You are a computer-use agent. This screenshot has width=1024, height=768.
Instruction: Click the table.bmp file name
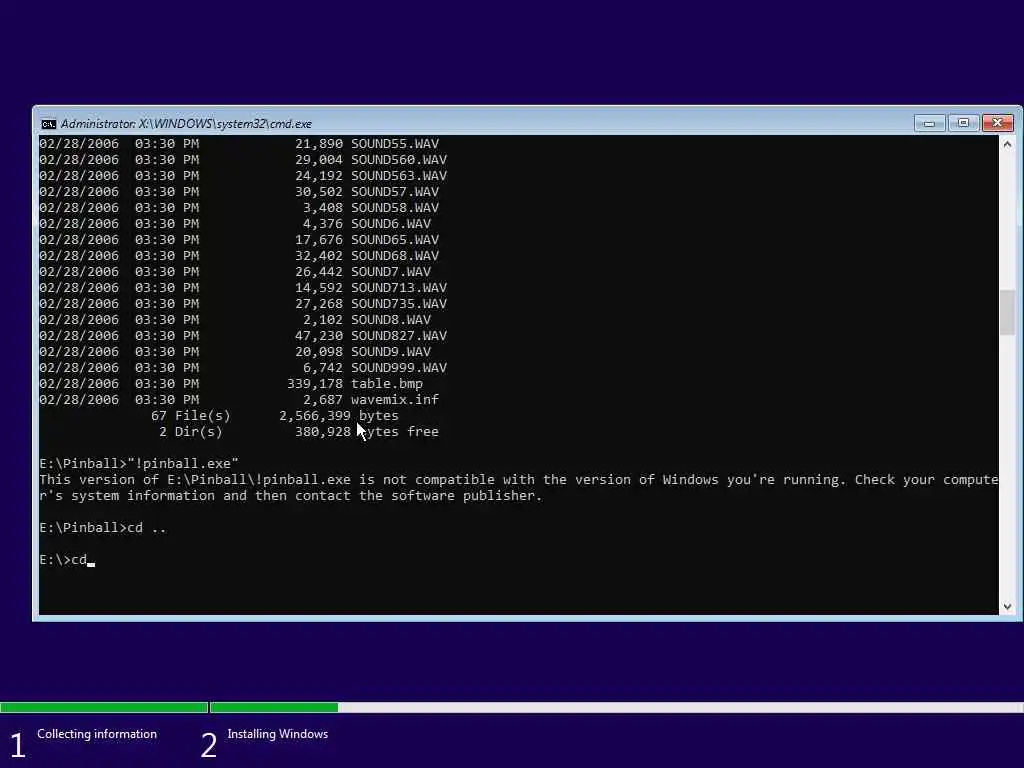pyautogui.click(x=387, y=384)
